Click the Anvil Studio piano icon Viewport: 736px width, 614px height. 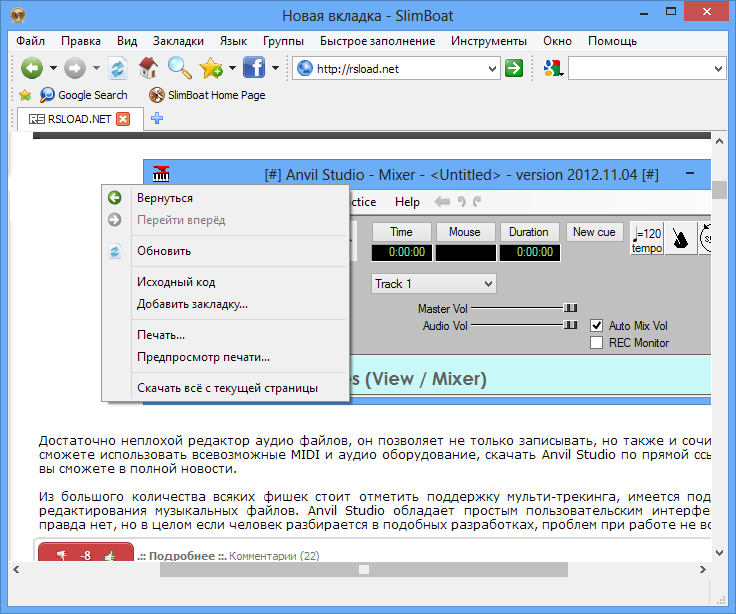pos(161,174)
